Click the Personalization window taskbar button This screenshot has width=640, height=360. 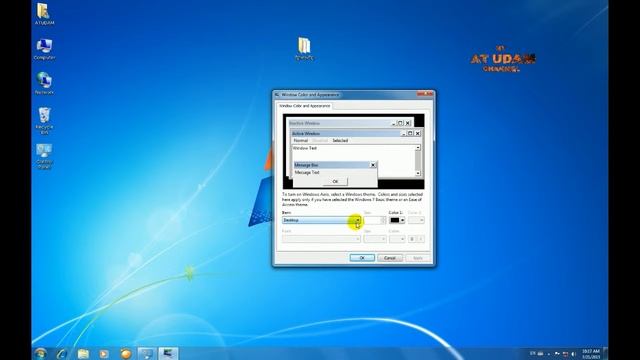168,353
